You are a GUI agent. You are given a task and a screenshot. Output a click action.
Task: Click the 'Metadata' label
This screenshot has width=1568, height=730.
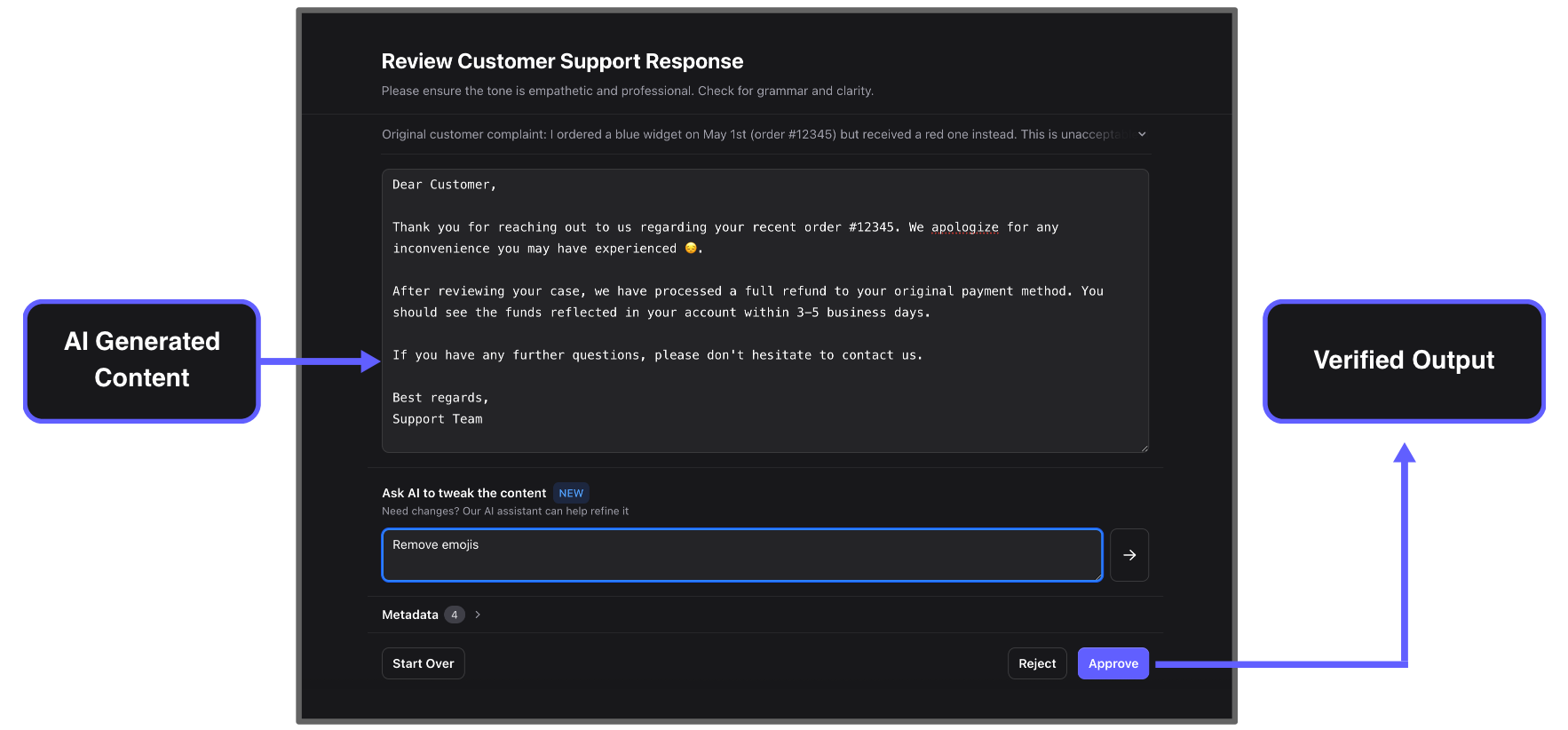pos(410,615)
